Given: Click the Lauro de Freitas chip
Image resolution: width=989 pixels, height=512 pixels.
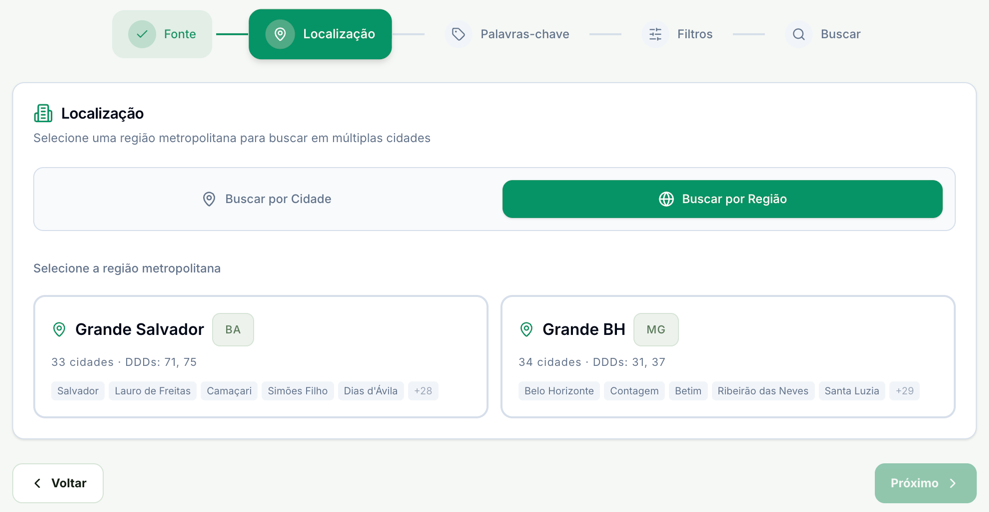Looking at the screenshot, I should pos(153,391).
